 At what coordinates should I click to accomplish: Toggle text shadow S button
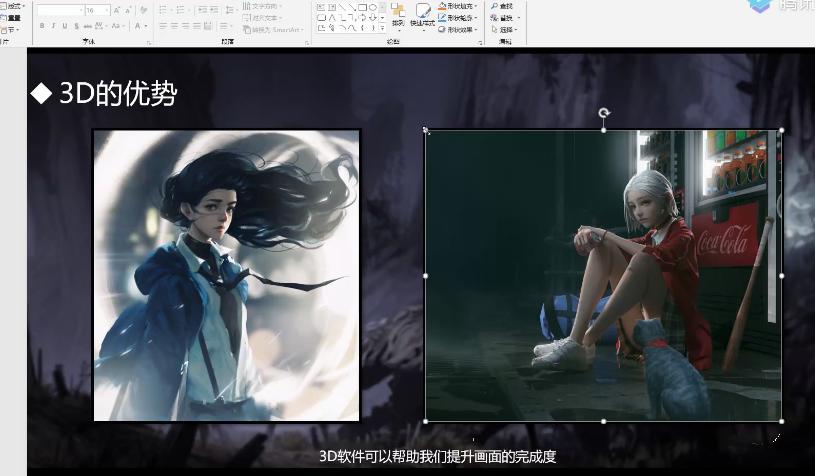76,25
